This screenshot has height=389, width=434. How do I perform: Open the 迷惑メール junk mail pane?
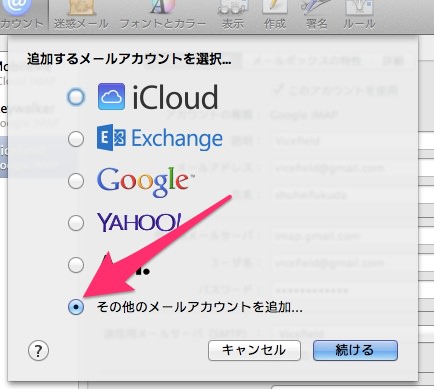point(81,15)
